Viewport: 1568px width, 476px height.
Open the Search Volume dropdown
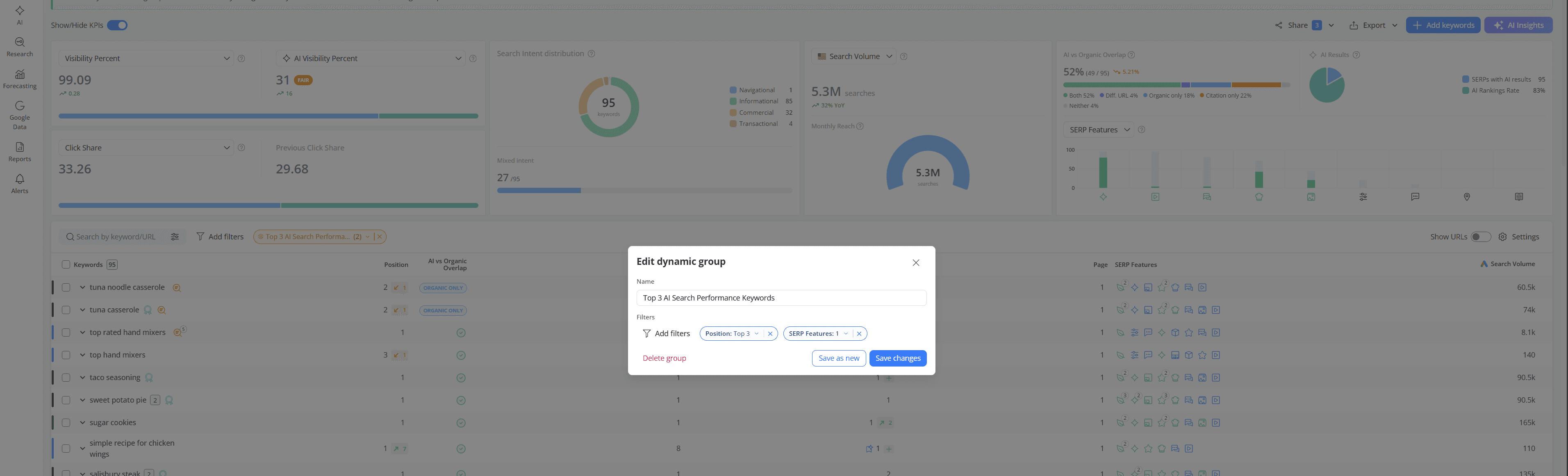[854, 57]
